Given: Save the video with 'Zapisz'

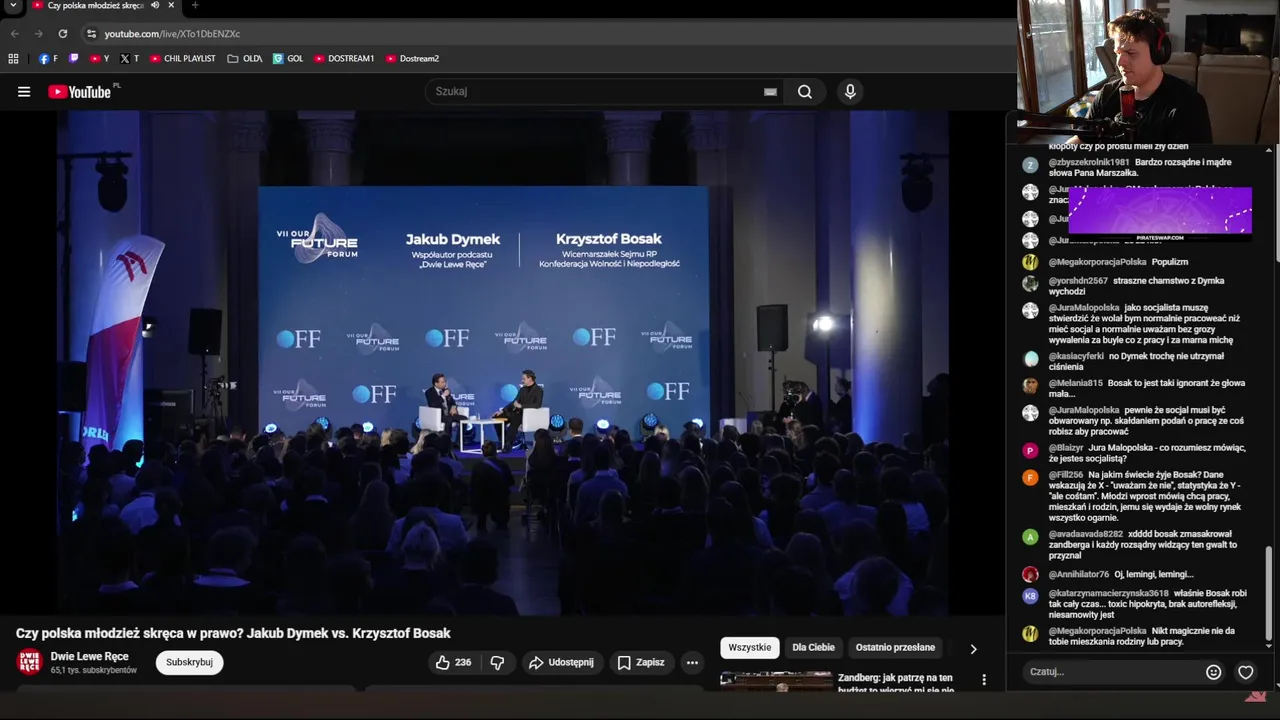Looking at the screenshot, I should click(641, 662).
